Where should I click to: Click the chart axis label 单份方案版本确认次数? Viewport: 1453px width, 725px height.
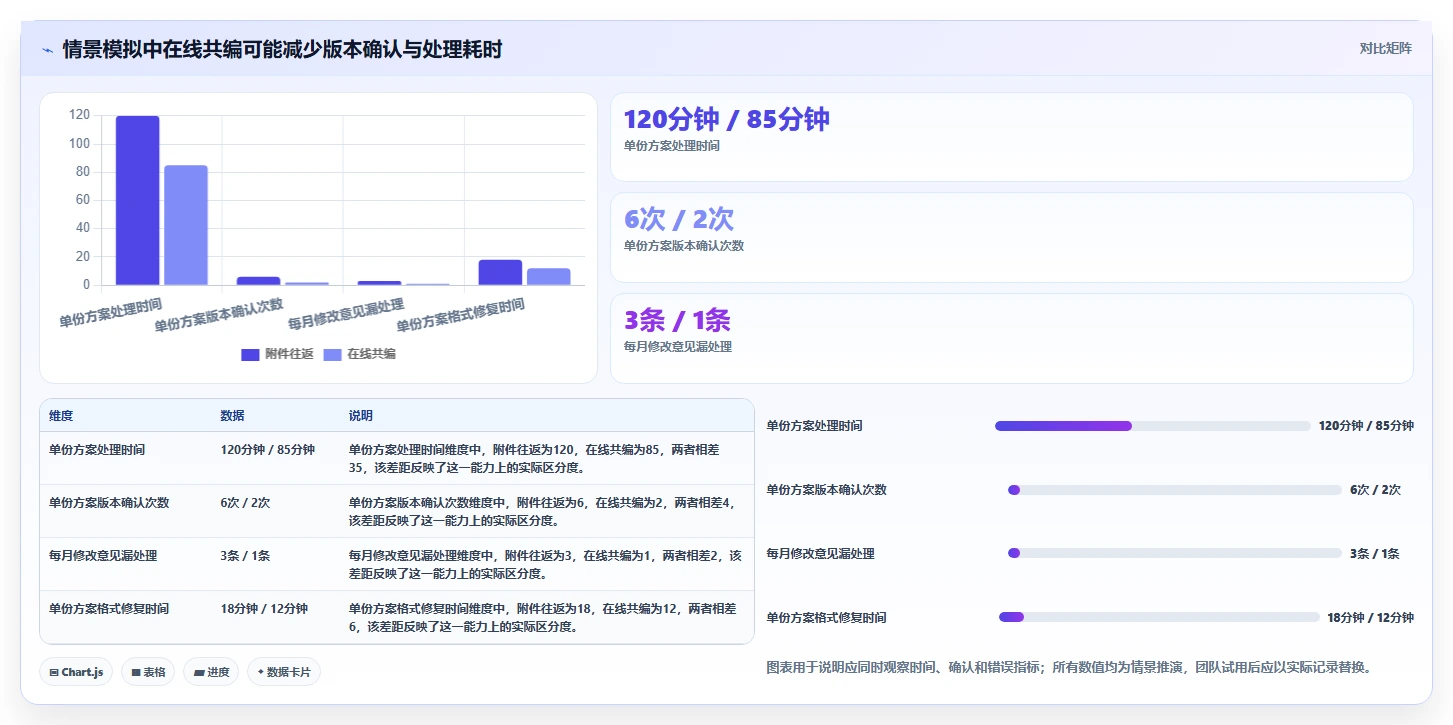219,315
